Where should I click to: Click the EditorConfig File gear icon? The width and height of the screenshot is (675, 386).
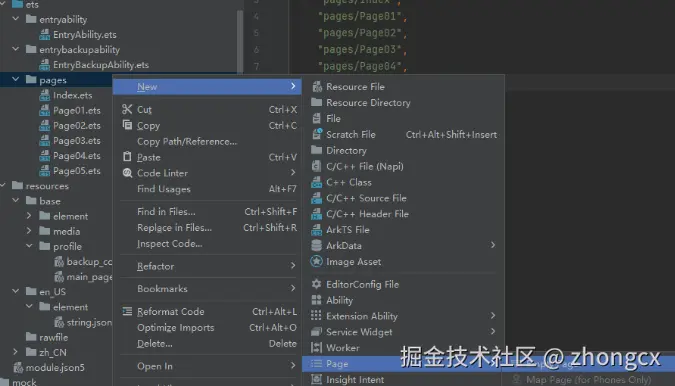[317, 284]
